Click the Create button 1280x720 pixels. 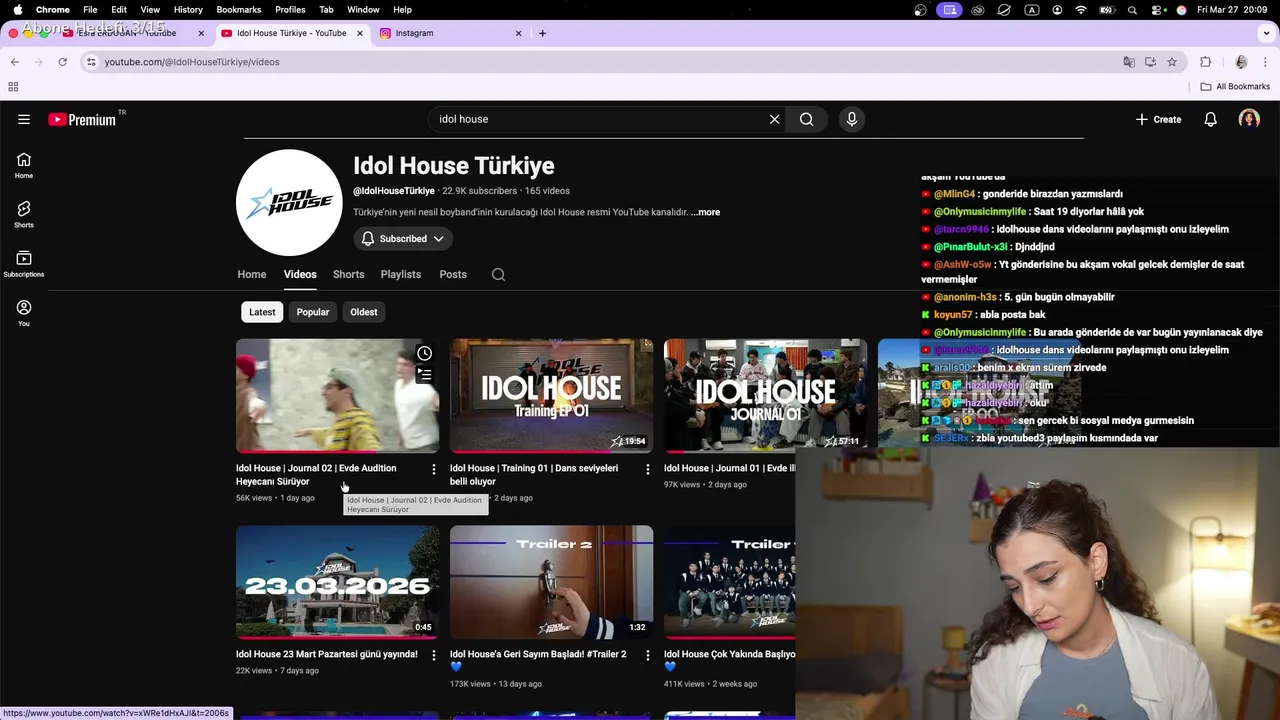pos(1159,119)
